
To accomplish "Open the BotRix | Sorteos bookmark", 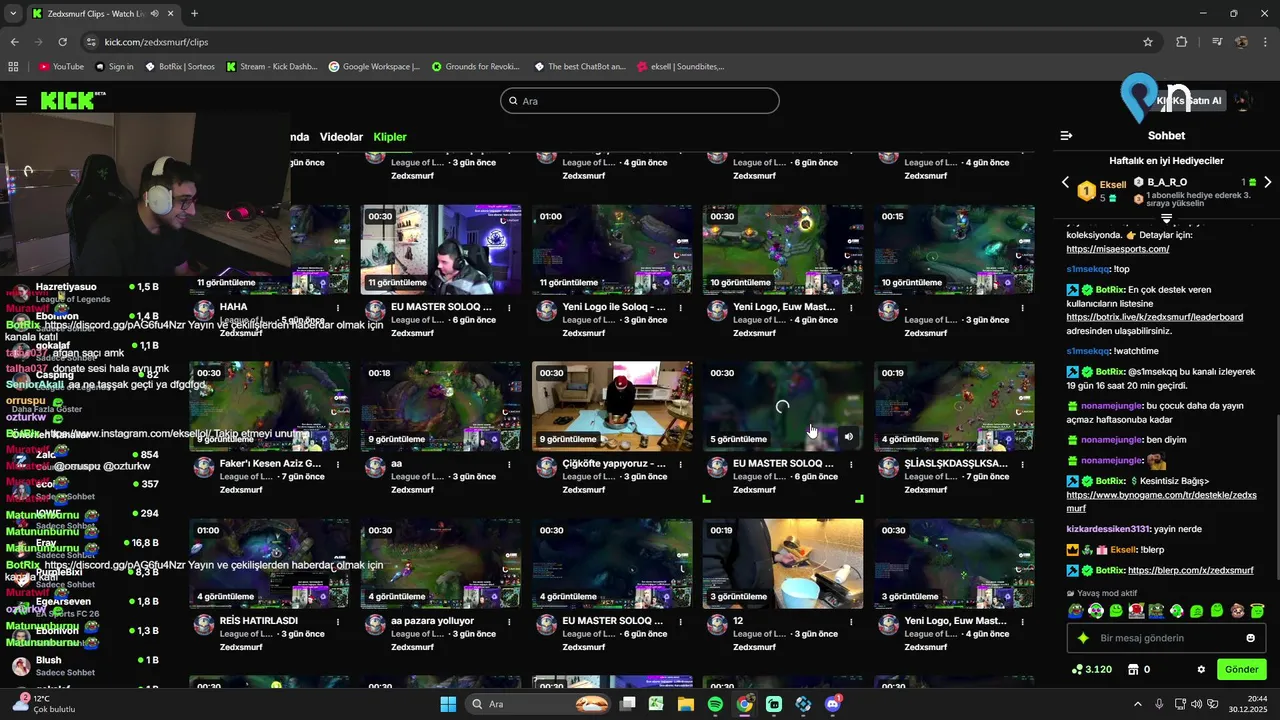I will 180,67.
